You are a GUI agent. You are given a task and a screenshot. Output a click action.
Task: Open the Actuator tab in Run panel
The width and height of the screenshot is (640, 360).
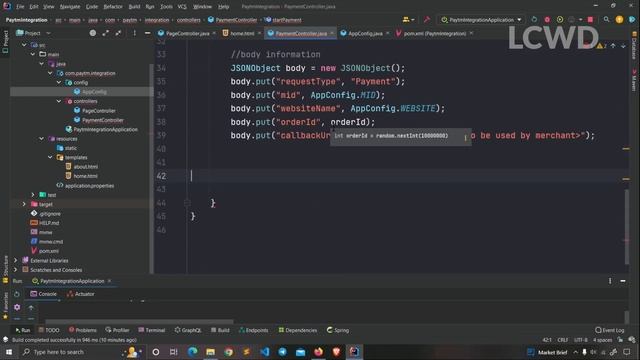[x=81, y=294]
